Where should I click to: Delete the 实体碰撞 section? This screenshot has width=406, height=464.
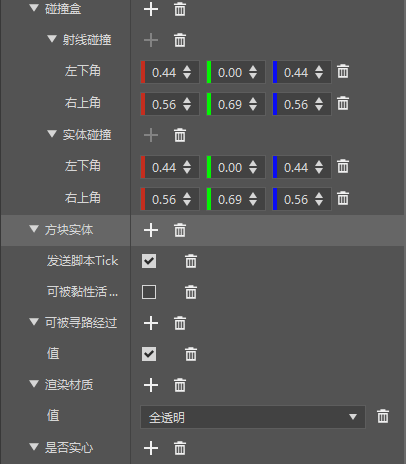pyautogui.click(x=180, y=135)
